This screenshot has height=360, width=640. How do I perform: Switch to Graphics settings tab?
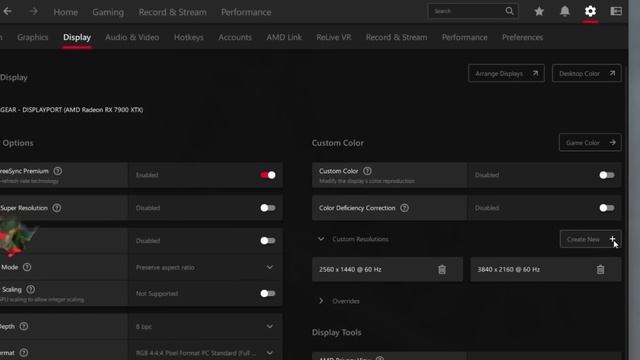[33, 37]
